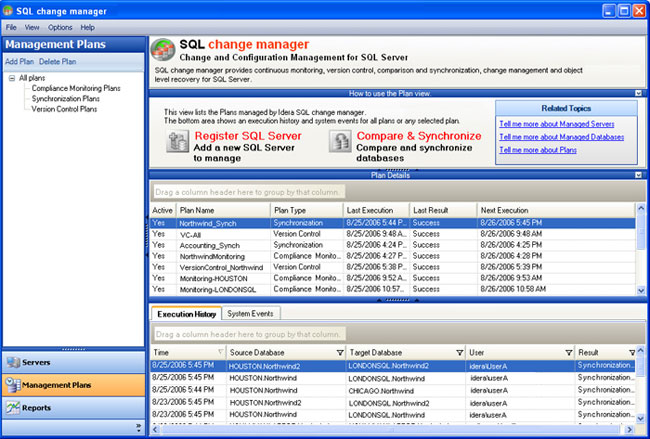Open the Target Database column filter
Screen dimensions: 650x439
pos(459,353)
